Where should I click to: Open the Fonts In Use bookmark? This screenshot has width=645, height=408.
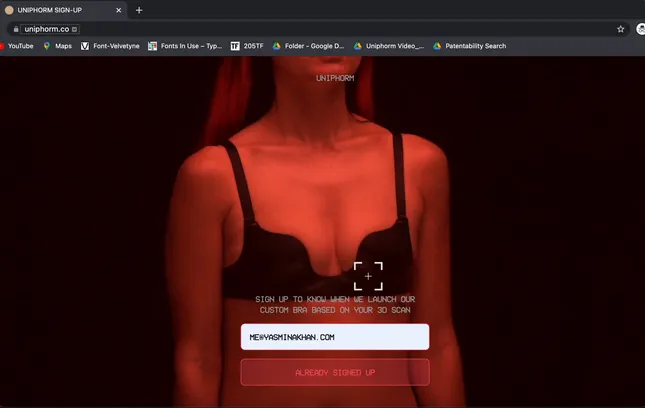pyautogui.click(x=186, y=46)
